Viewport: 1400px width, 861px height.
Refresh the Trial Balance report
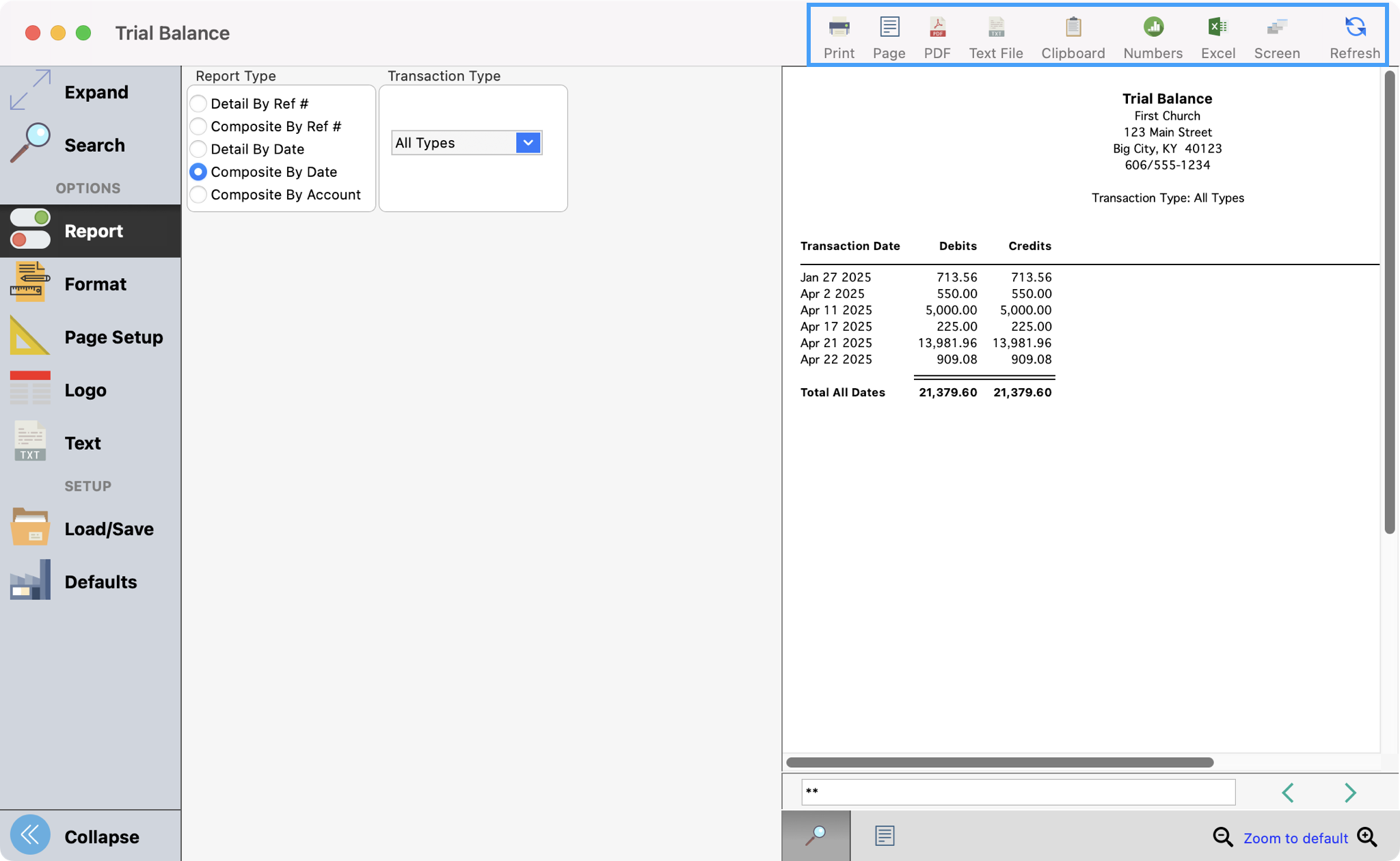click(x=1354, y=34)
